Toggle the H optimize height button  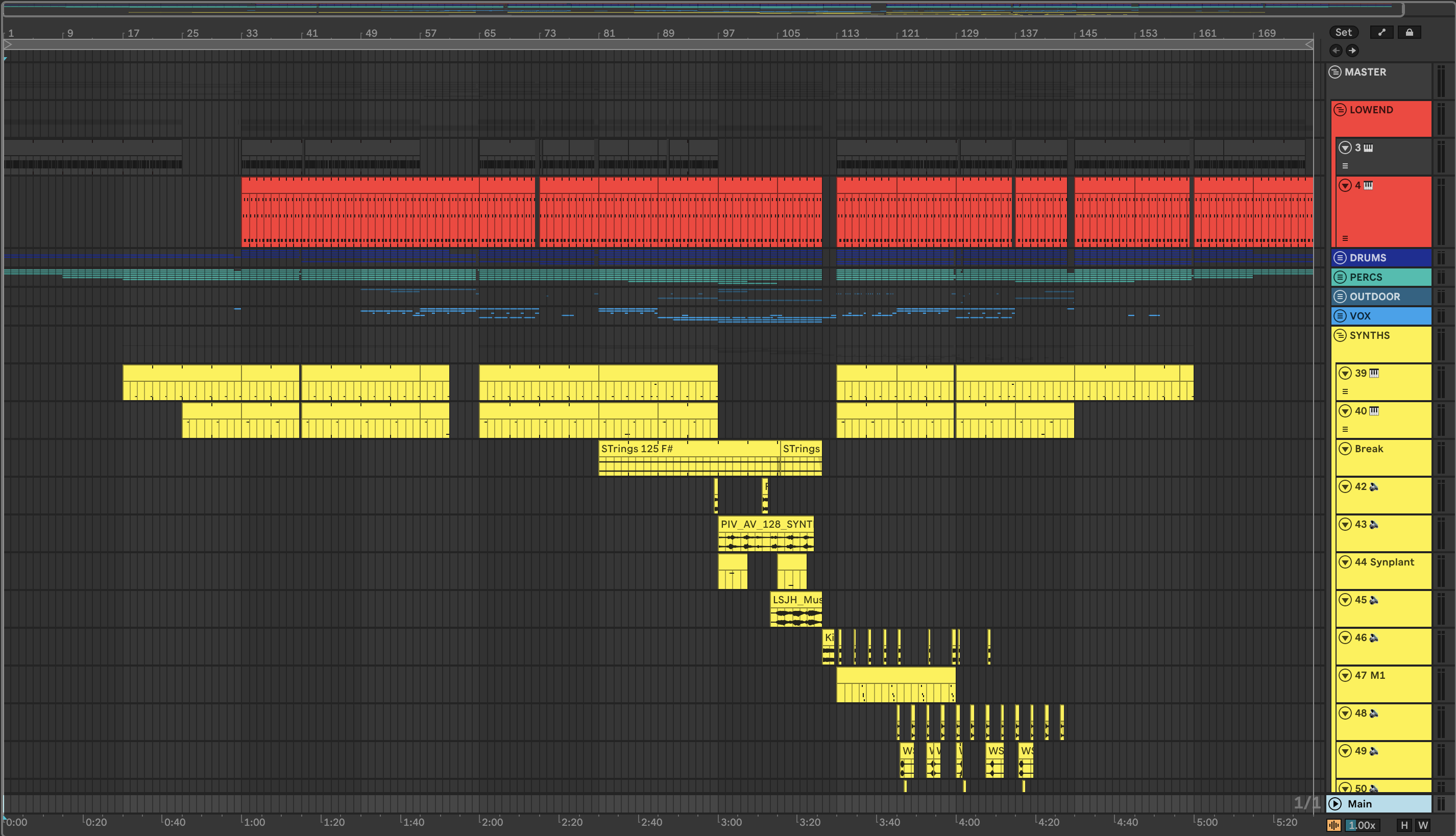tap(1404, 825)
